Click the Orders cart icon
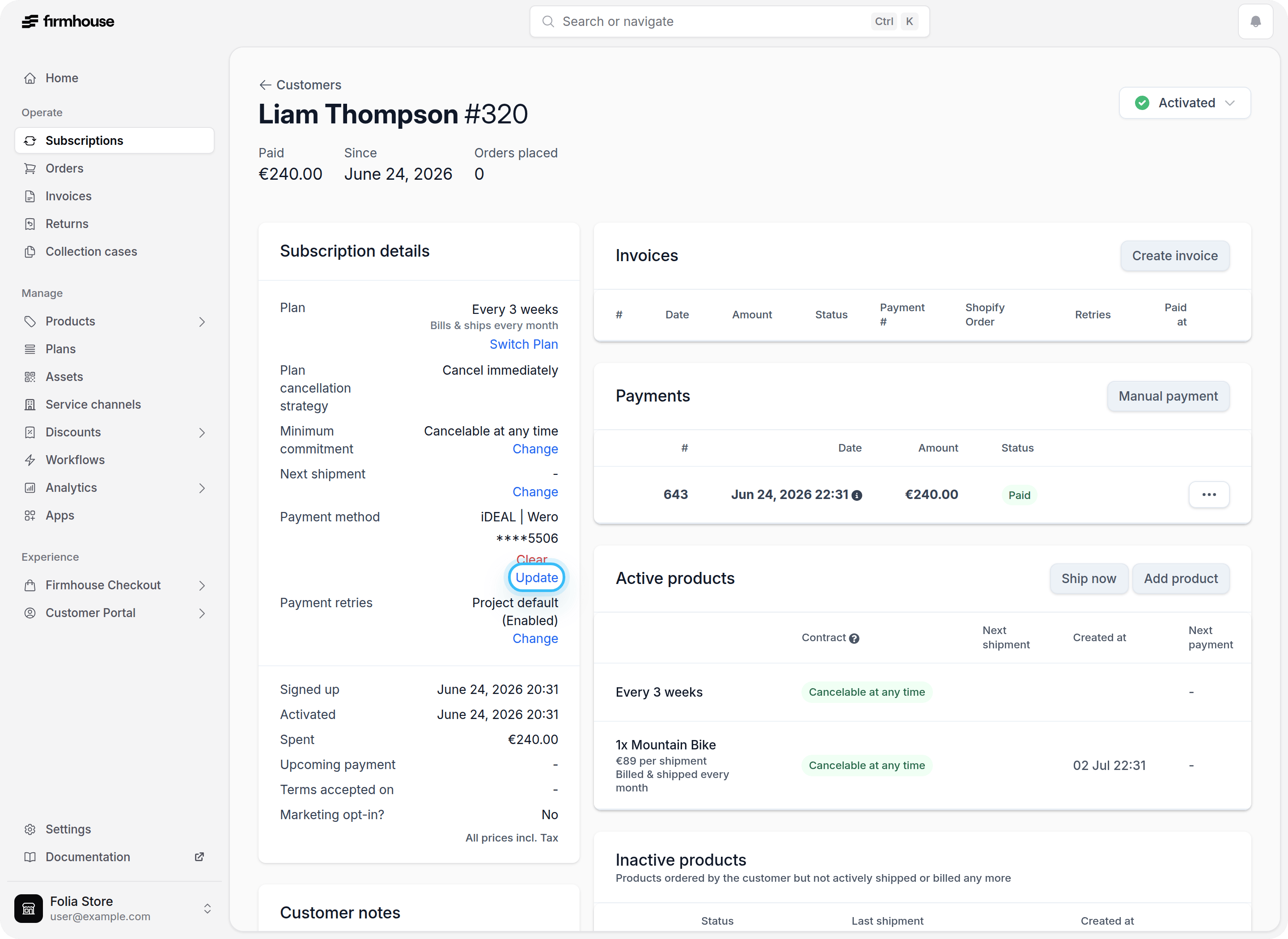 [x=30, y=169]
